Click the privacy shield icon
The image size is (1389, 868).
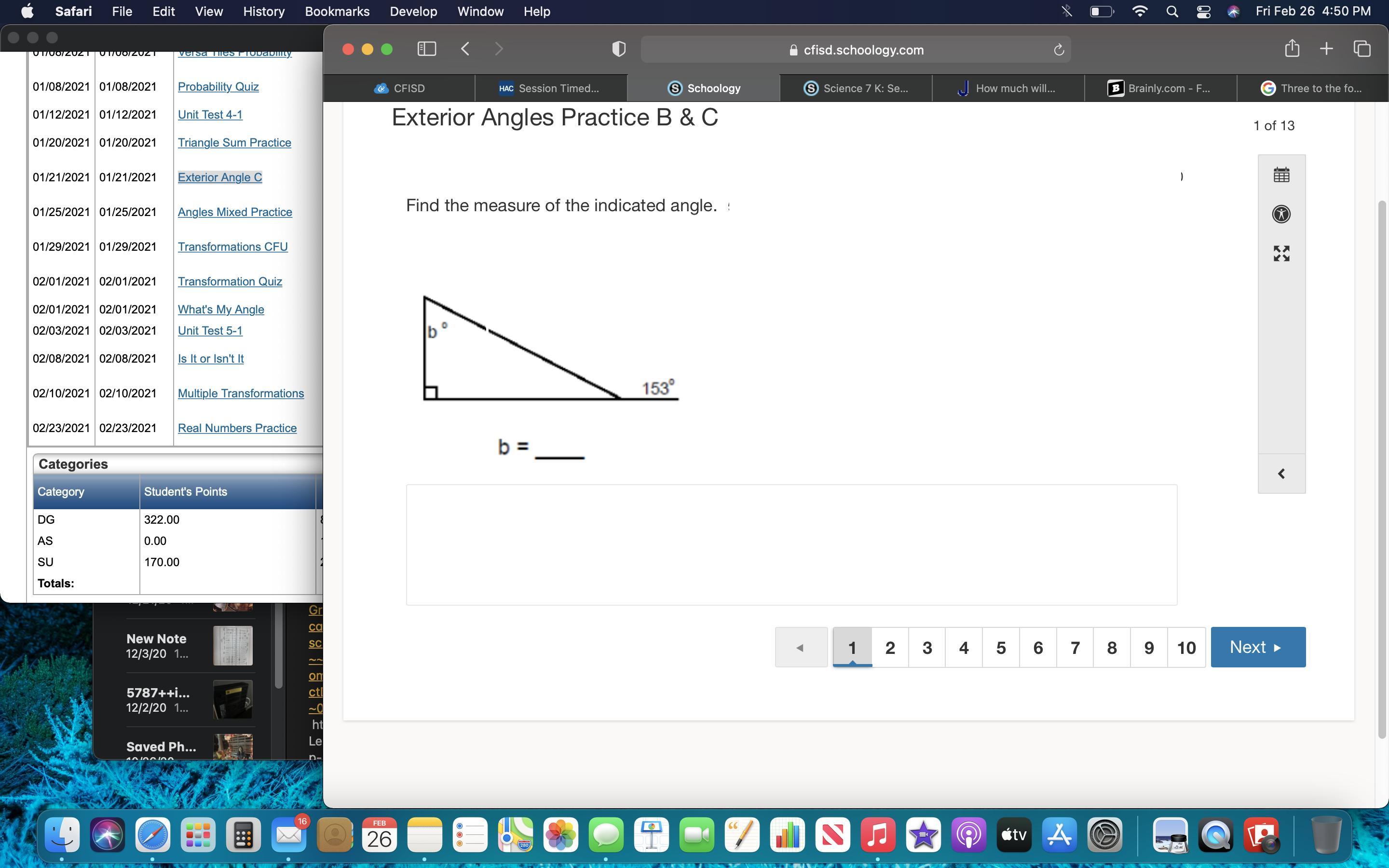[x=618, y=49]
